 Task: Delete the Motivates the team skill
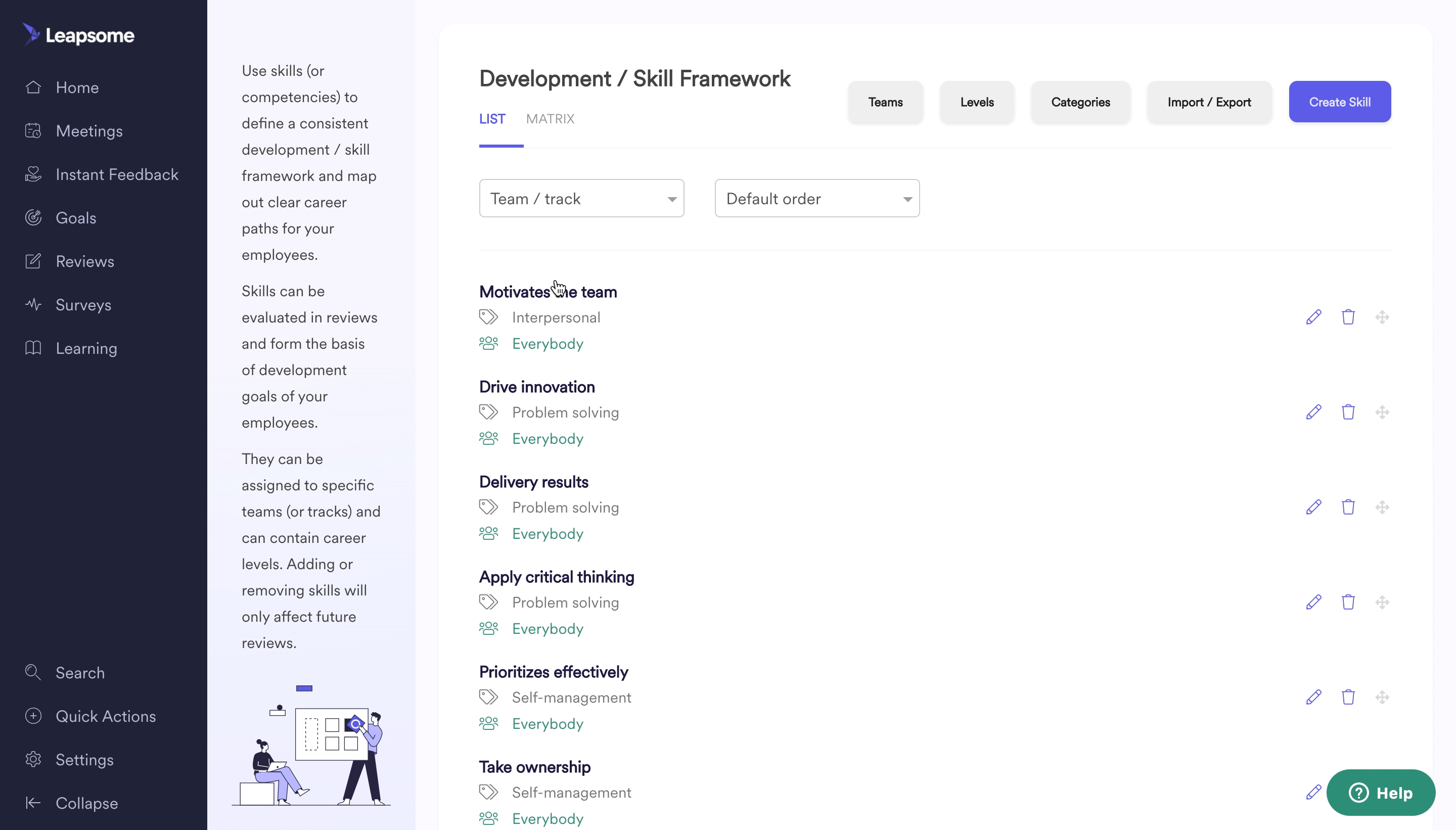coord(1348,316)
